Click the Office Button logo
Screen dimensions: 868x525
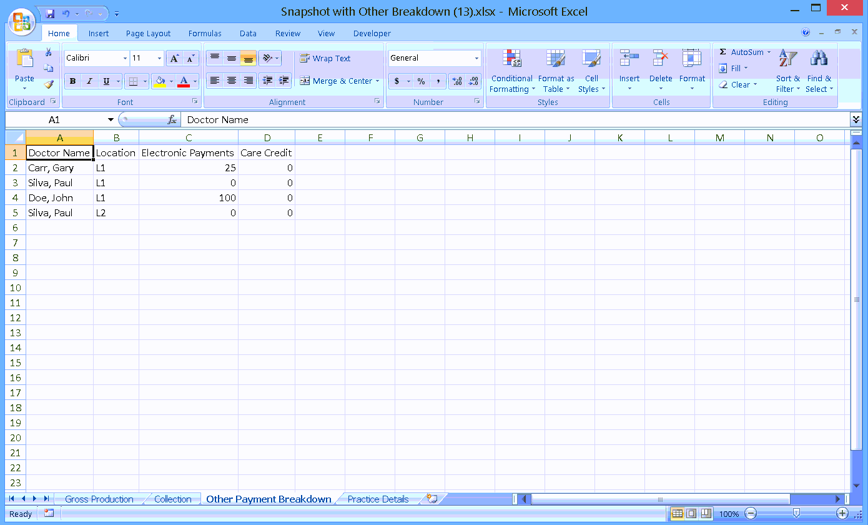[x=21, y=22]
